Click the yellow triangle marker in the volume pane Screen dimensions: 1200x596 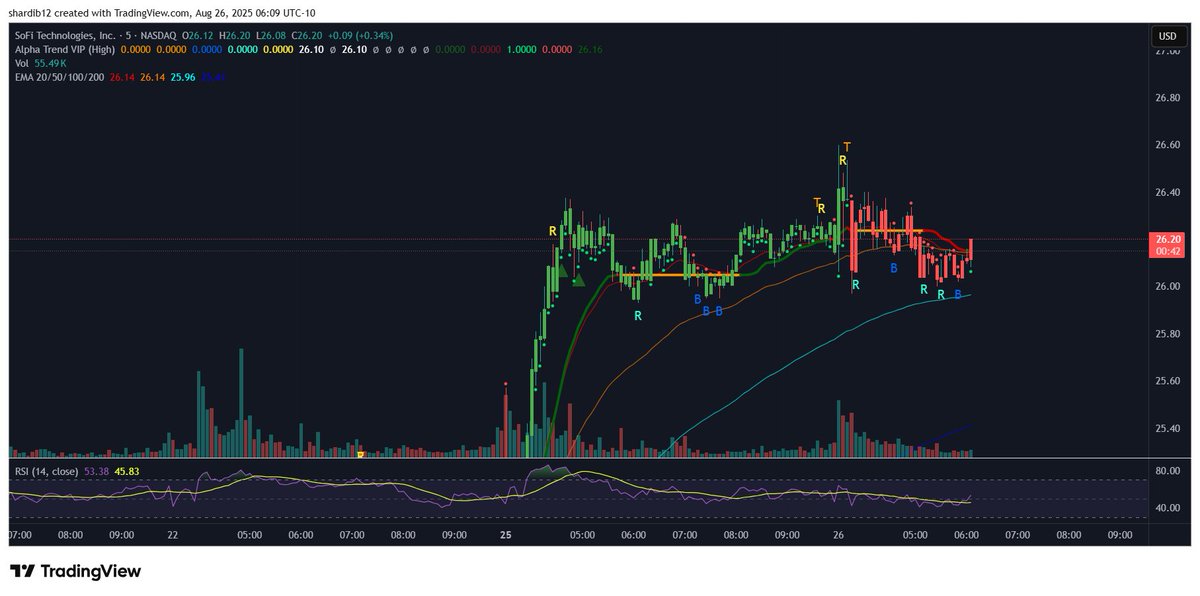pos(361,455)
